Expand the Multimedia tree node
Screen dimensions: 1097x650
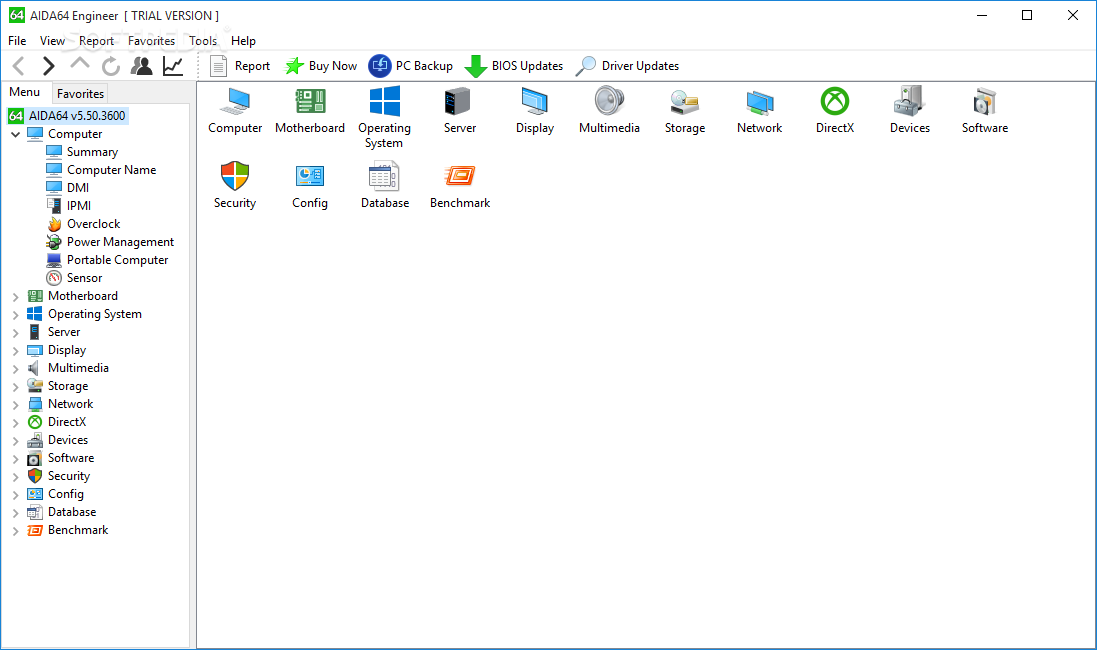tap(15, 369)
